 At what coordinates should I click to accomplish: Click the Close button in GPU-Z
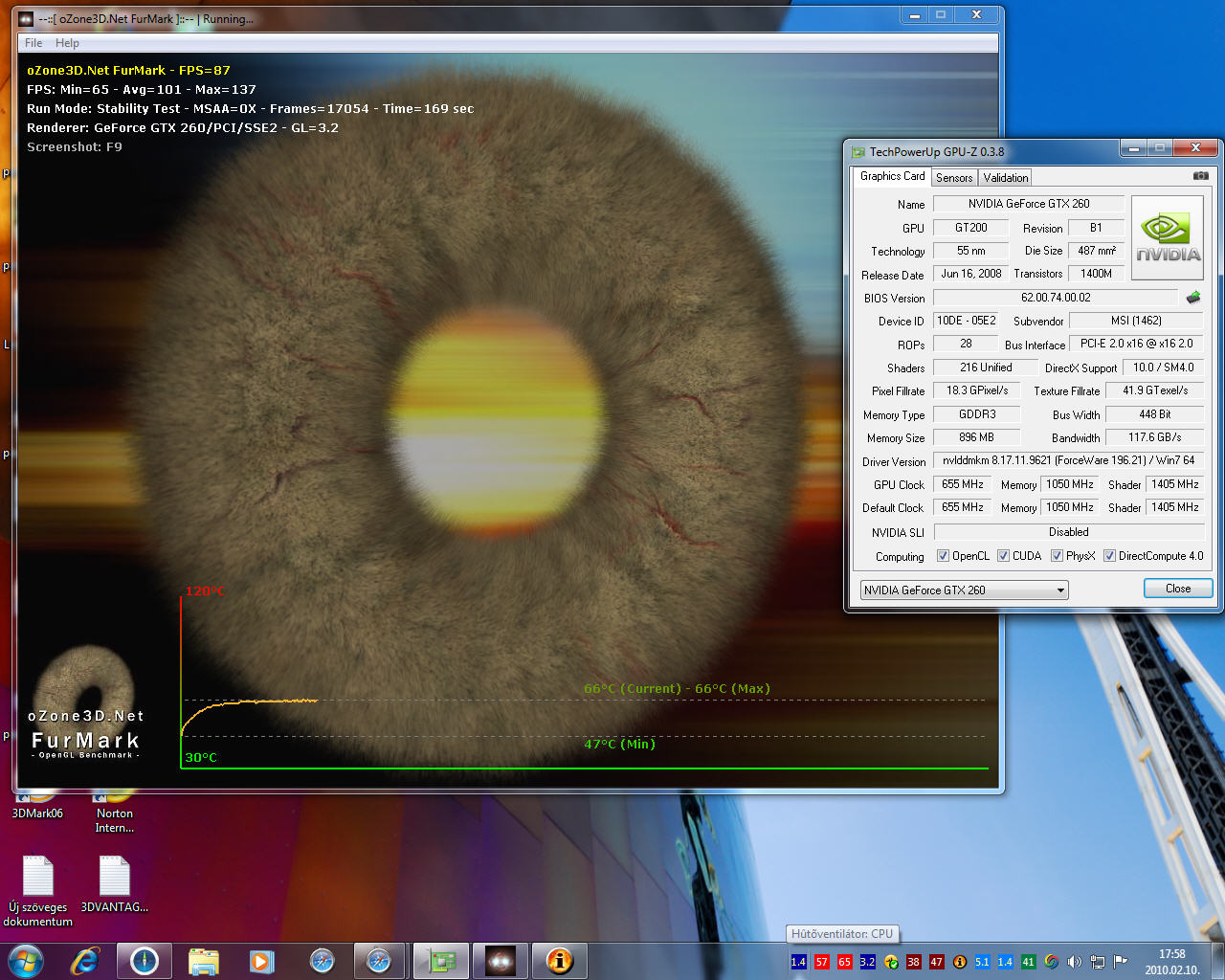pyautogui.click(x=1178, y=589)
